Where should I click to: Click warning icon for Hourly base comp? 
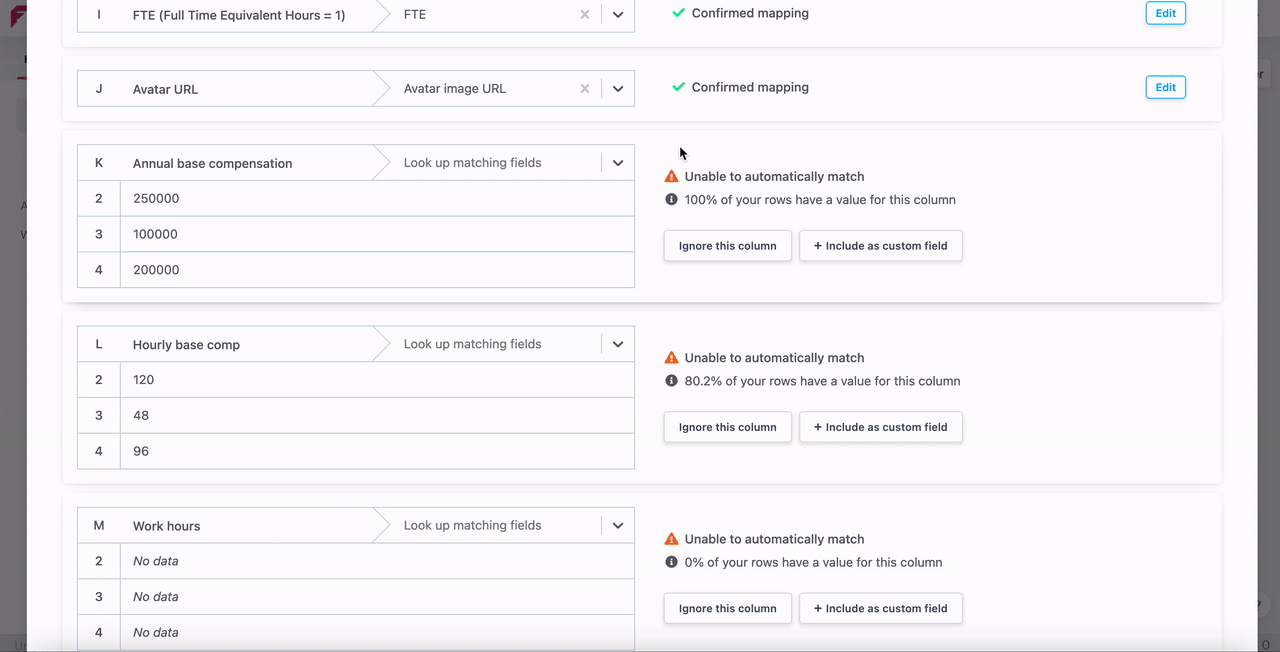tap(671, 357)
